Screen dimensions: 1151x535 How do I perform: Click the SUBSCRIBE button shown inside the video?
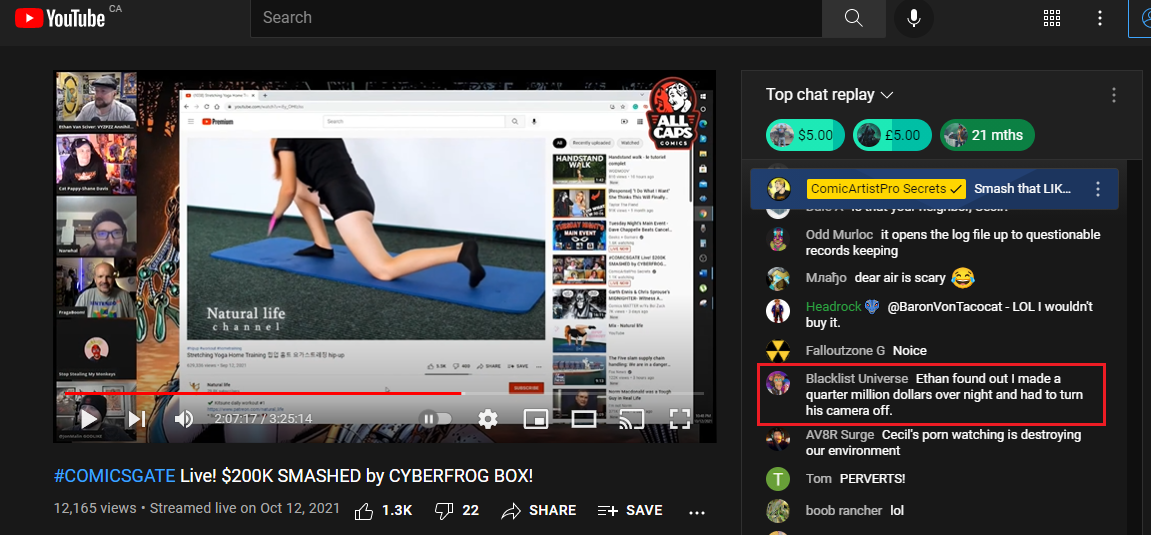click(526, 387)
